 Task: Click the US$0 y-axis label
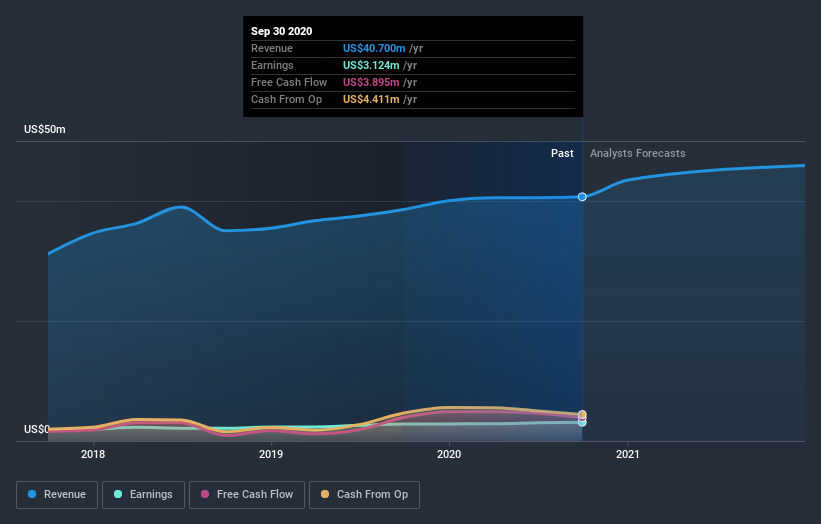(37, 429)
